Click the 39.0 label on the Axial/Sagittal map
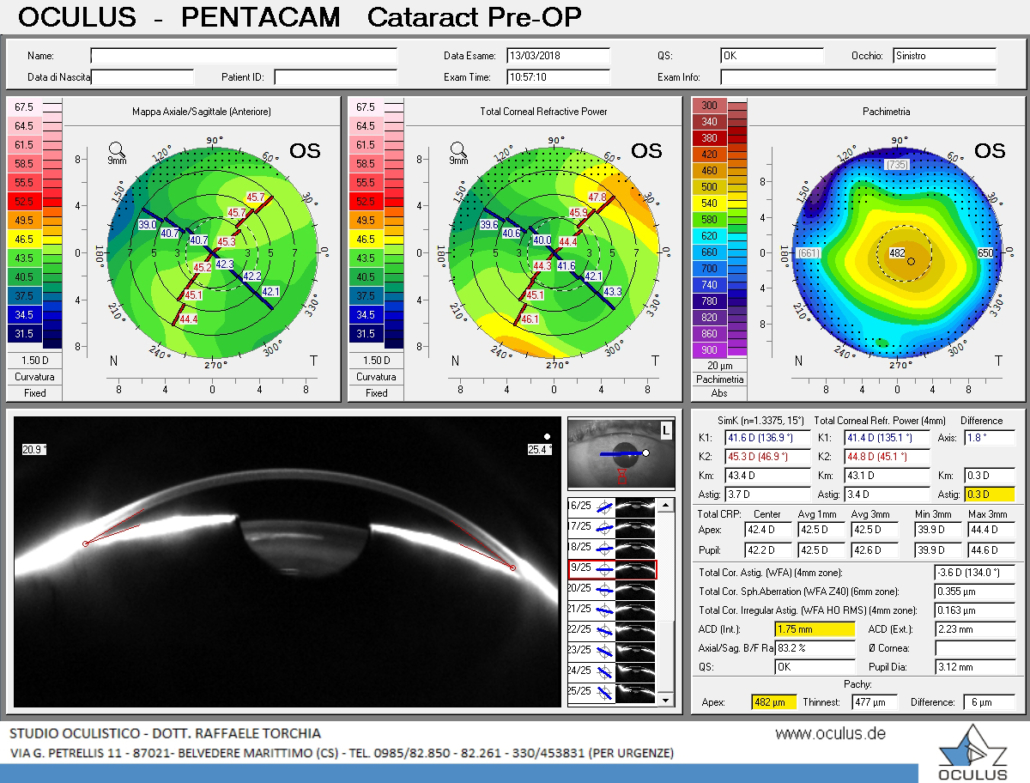1030x783 pixels. pyautogui.click(x=147, y=225)
